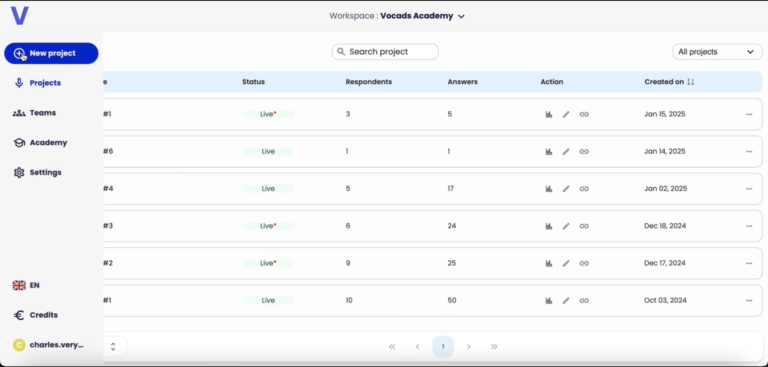This screenshot has height=367, width=768.
Task: Select the answers count 24
Action: pyautogui.click(x=452, y=226)
